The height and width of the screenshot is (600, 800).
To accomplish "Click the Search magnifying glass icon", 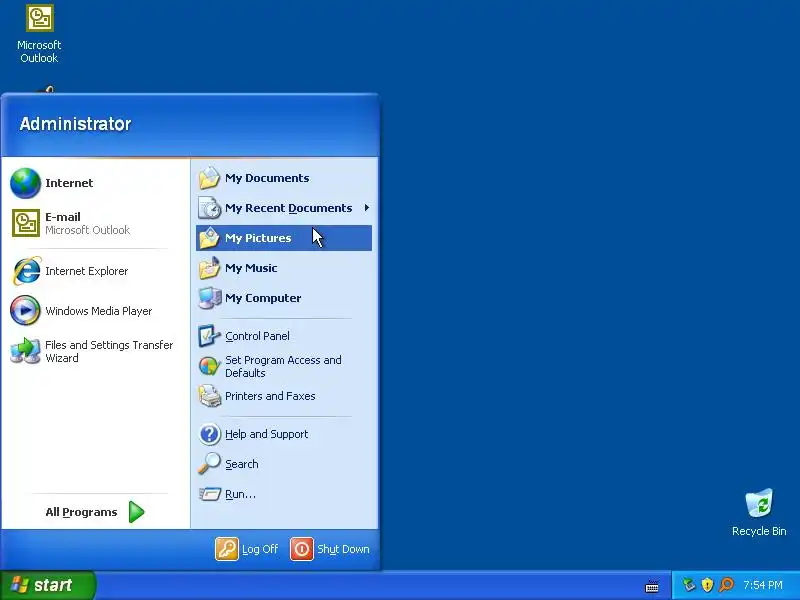I will click(x=209, y=464).
